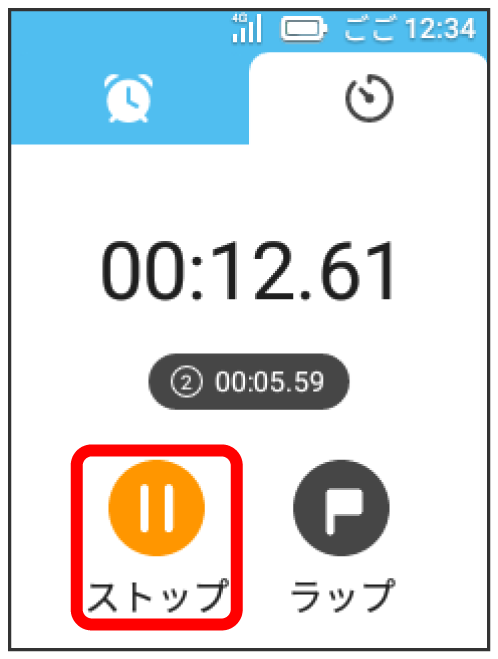
Task: Tap the ストップ label text
Action: click(157, 596)
